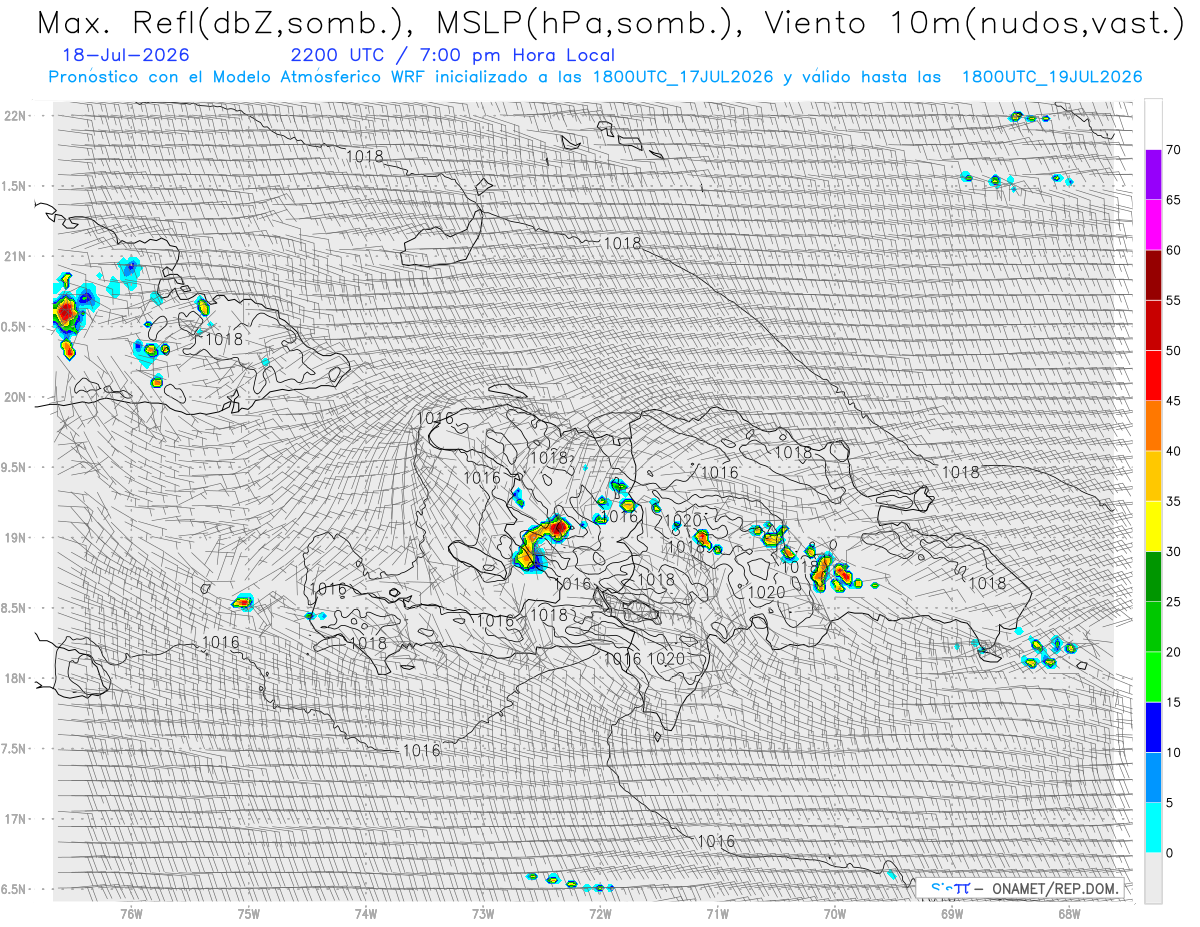1200x927 pixels.
Task: Click the purple 65-70 dBZ colorbar segment
Action: (1153, 175)
